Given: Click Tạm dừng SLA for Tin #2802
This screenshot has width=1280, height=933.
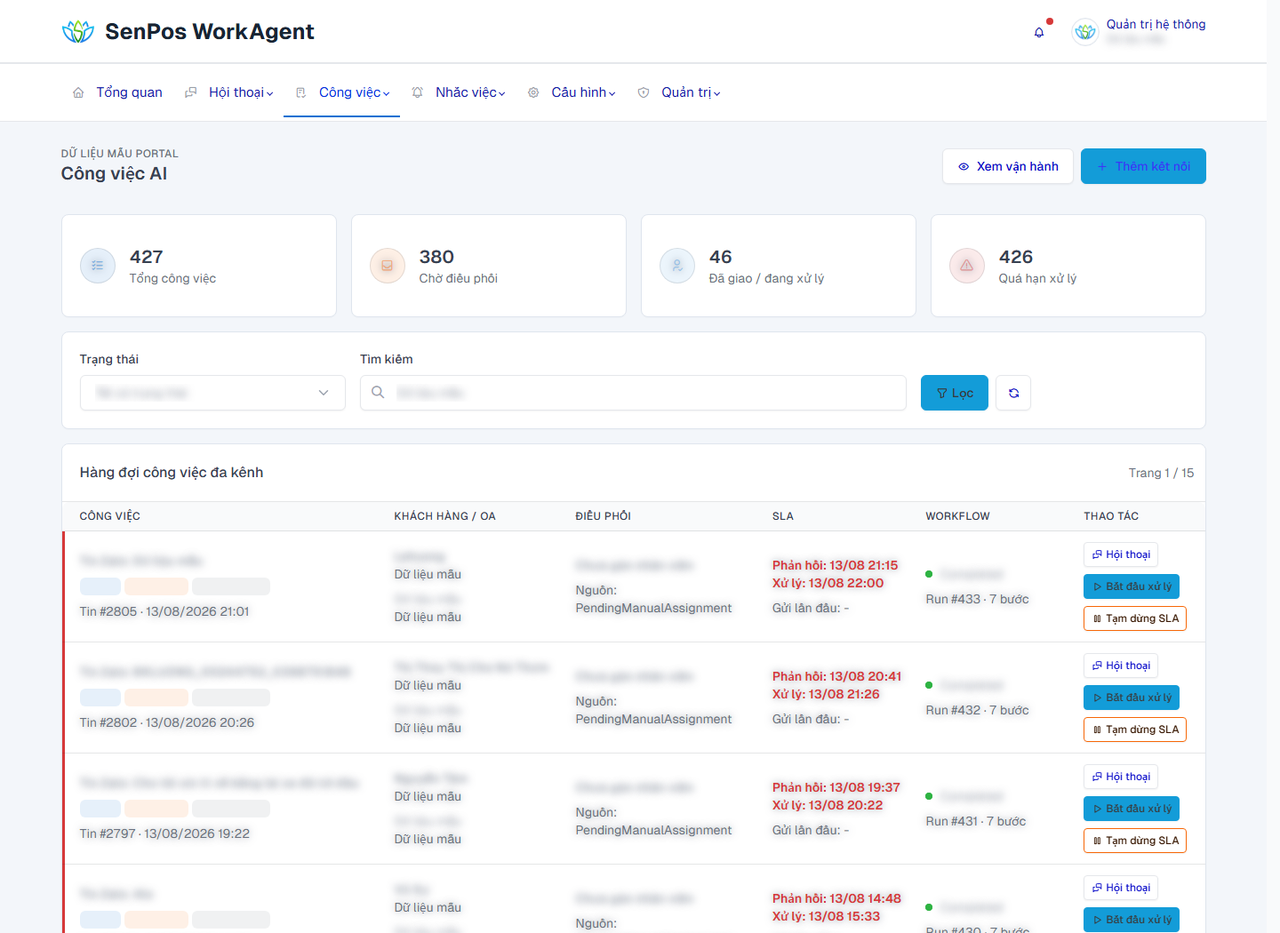Looking at the screenshot, I should pyautogui.click(x=1135, y=729).
